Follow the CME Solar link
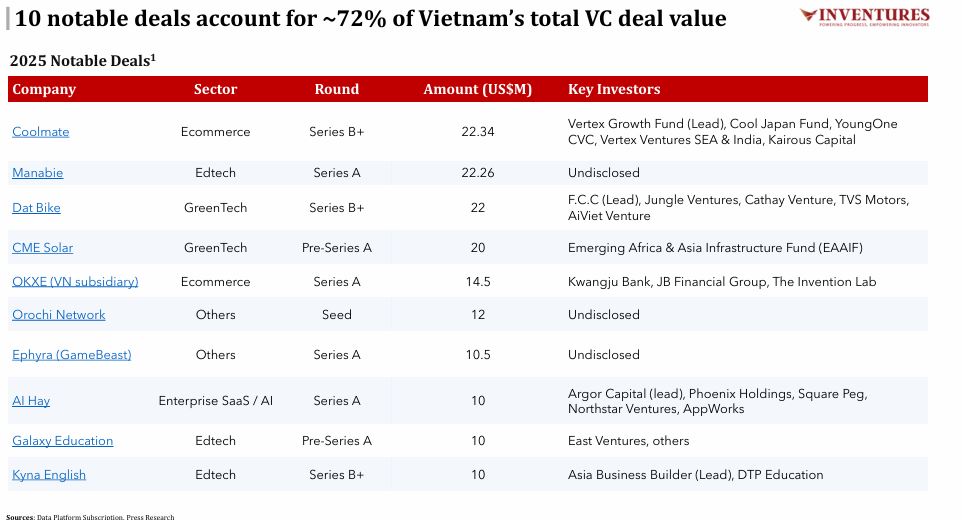This screenshot has height=520, width=962. coord(43,248)
